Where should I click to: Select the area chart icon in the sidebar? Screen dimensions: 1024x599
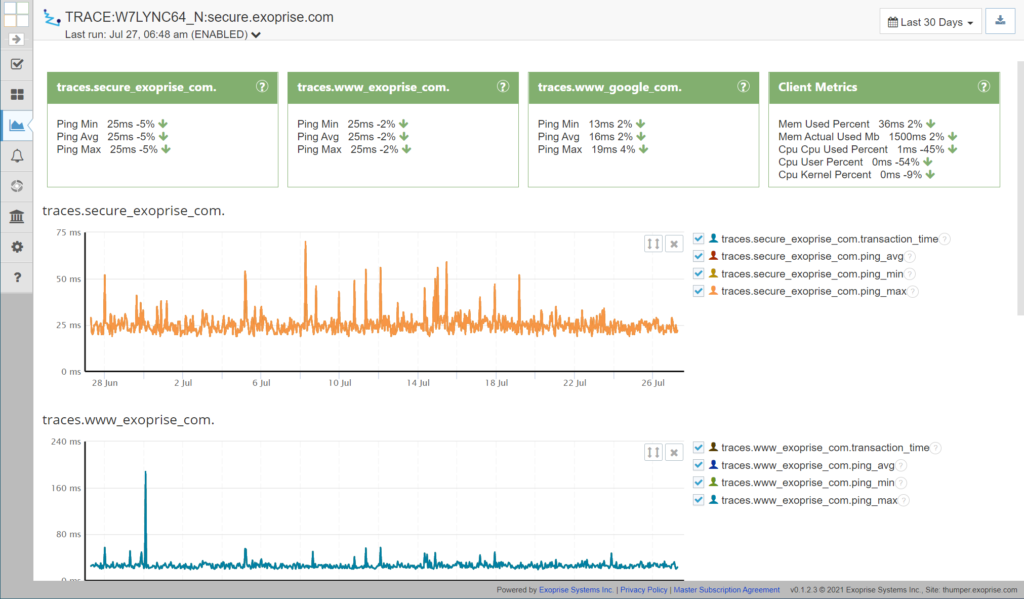pyautogui.click(x=17, y=125)
